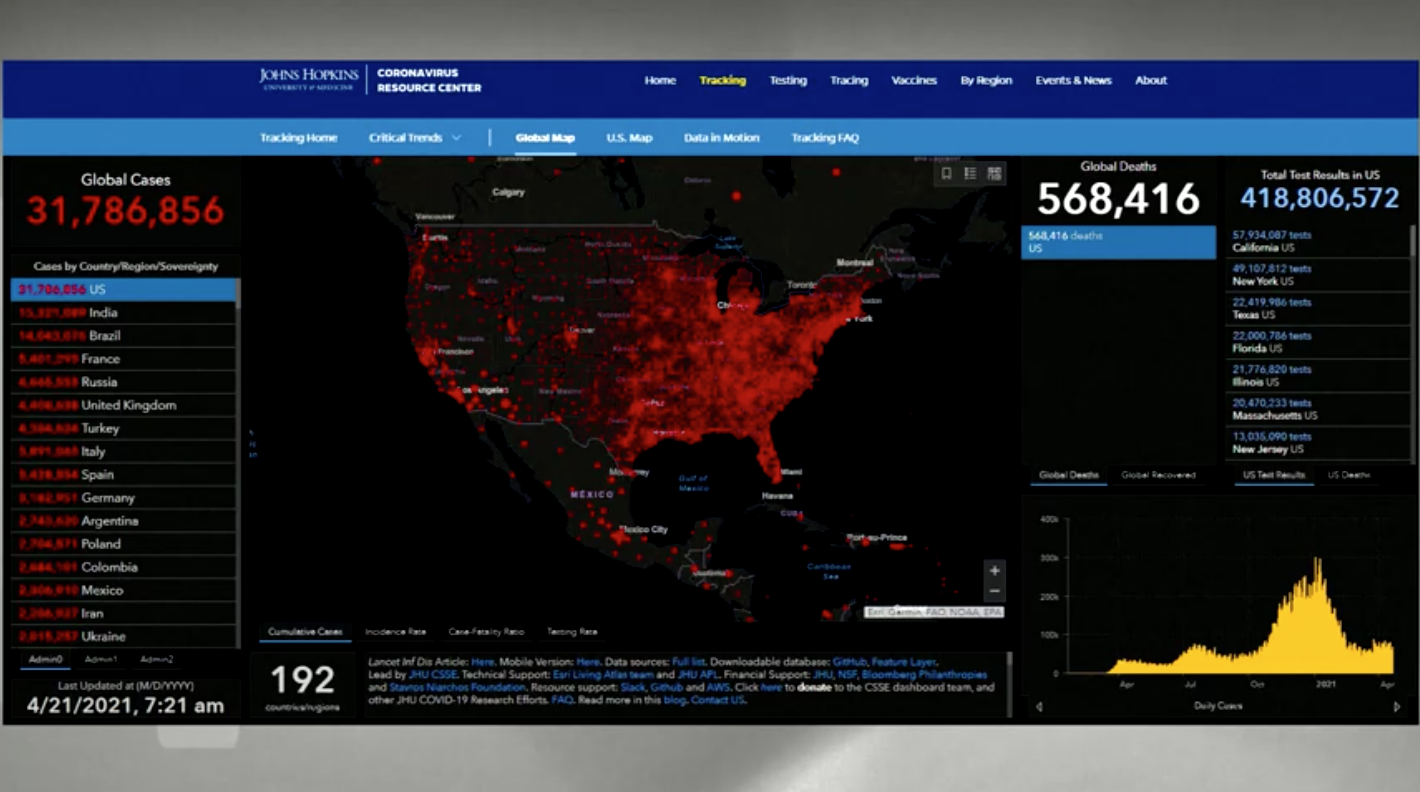The width and height of the screenshot is (1420, 792).
Task: Select France in the country list
Action: pyautogui.click(x=124, y=358)
